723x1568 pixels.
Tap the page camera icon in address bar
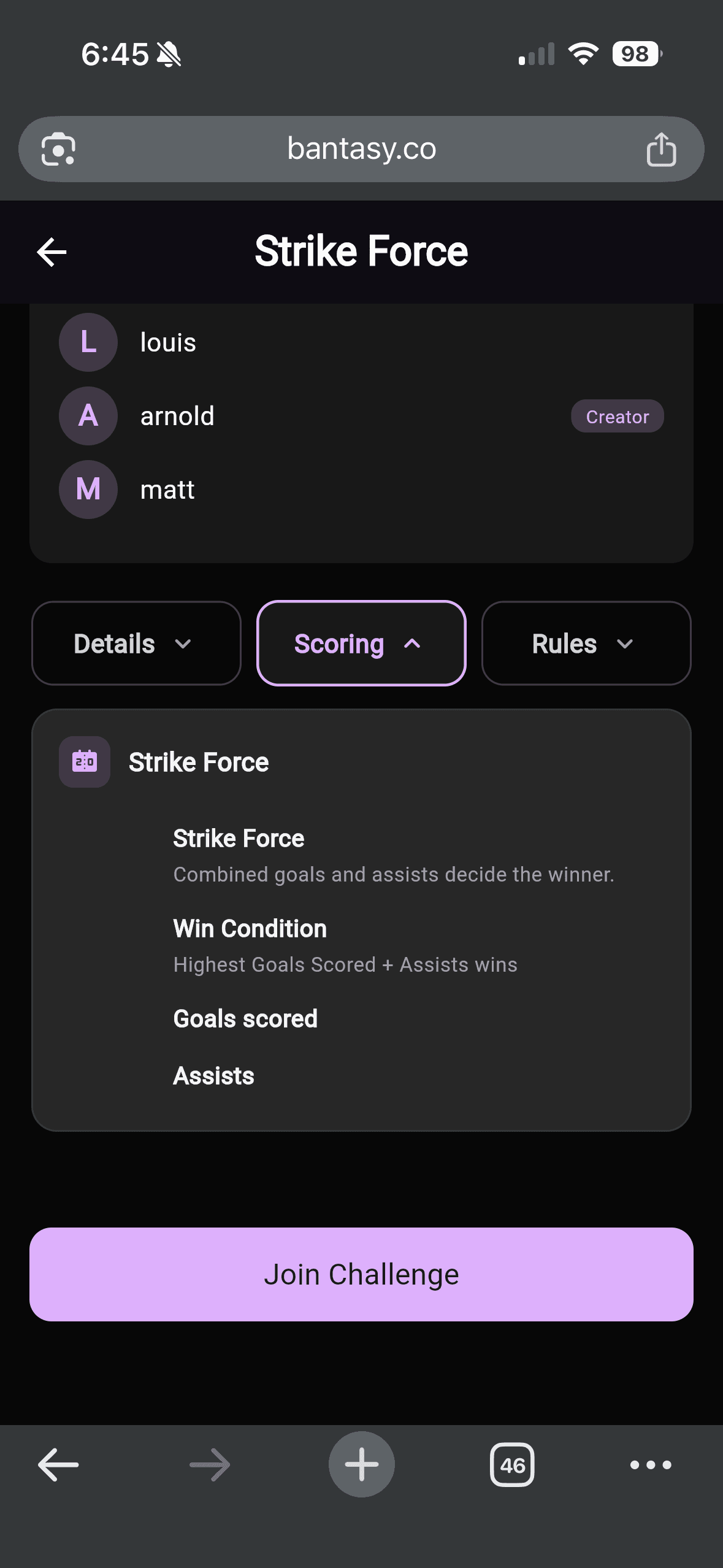click(x=59, y=148)
